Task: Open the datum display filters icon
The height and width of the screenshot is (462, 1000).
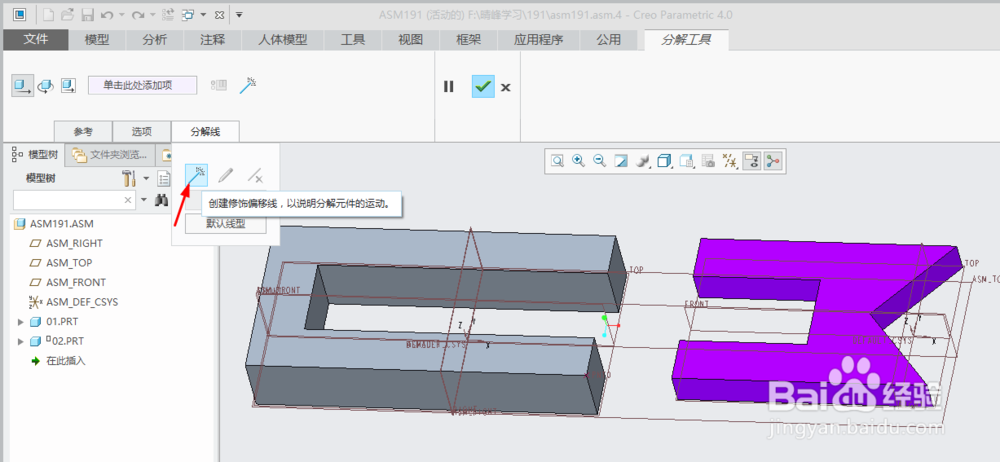Action: tap(730, 161)
